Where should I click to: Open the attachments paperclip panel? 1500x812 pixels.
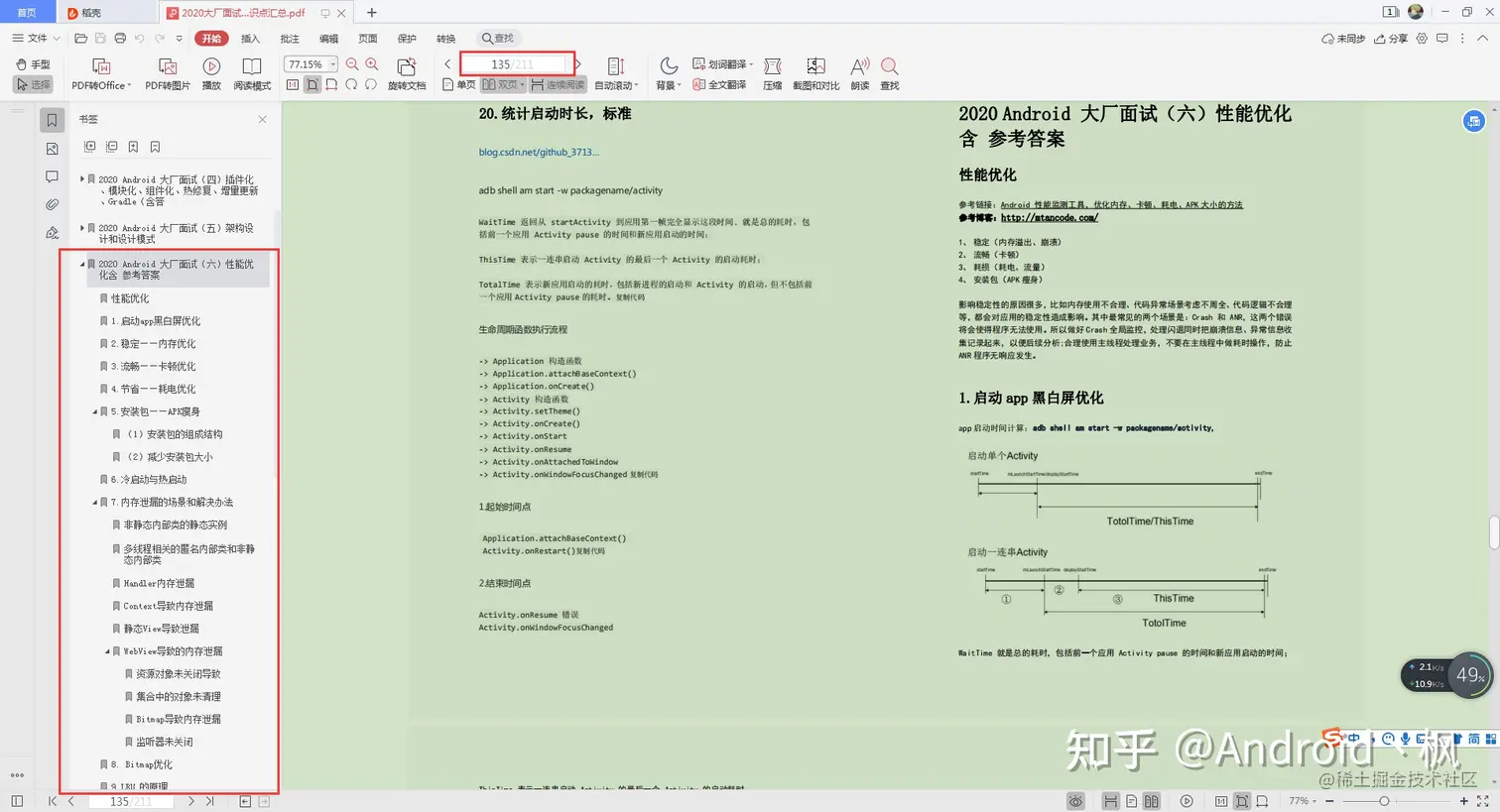(52, 204)
